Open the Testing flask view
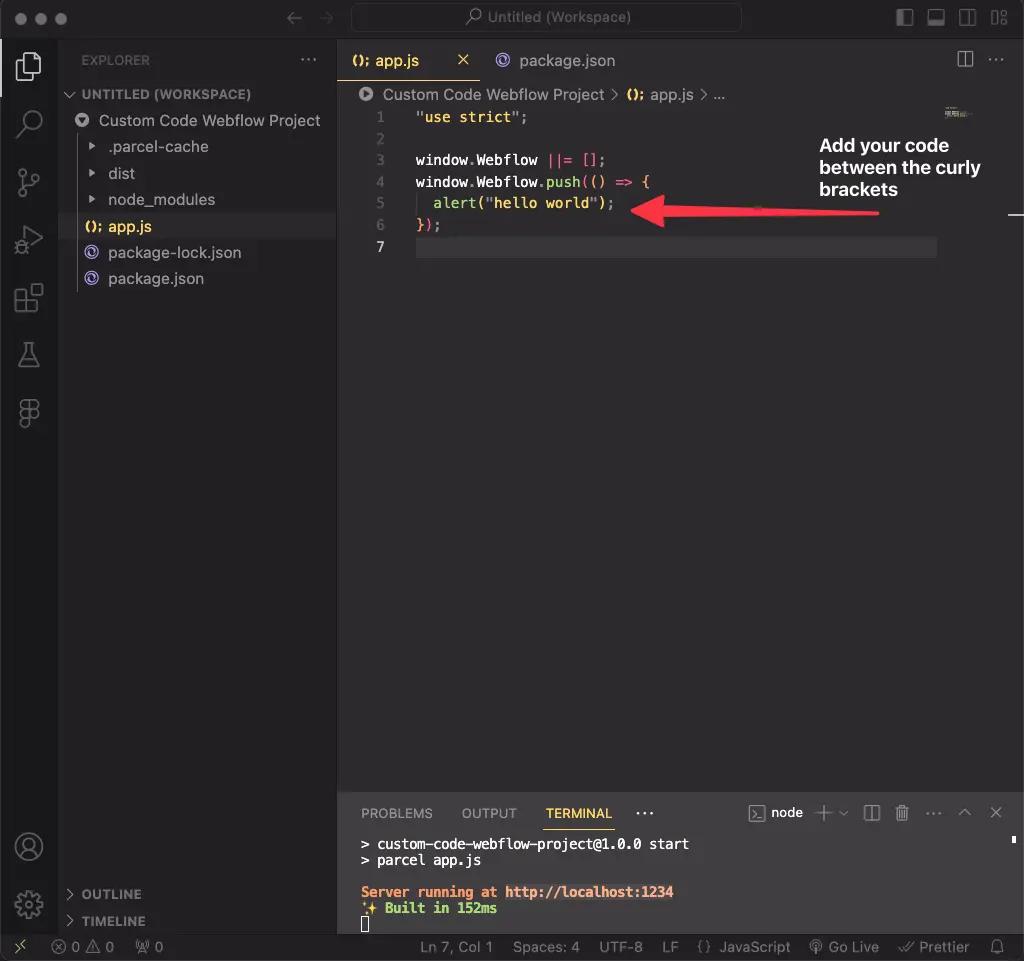 [29, 354]
